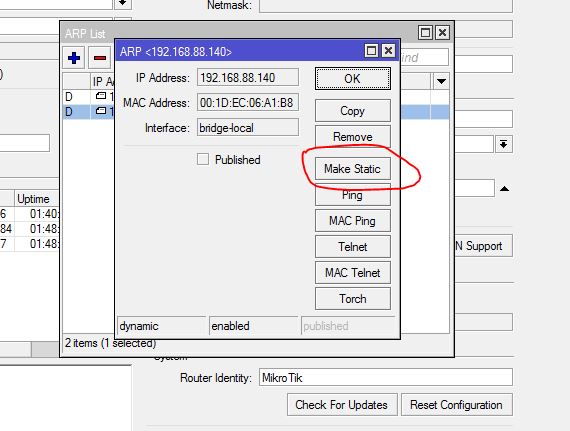The height and width of the screenshot is (431, 570).
Task: Click the Copy button in ARP dialog
Action: point(353,110)
